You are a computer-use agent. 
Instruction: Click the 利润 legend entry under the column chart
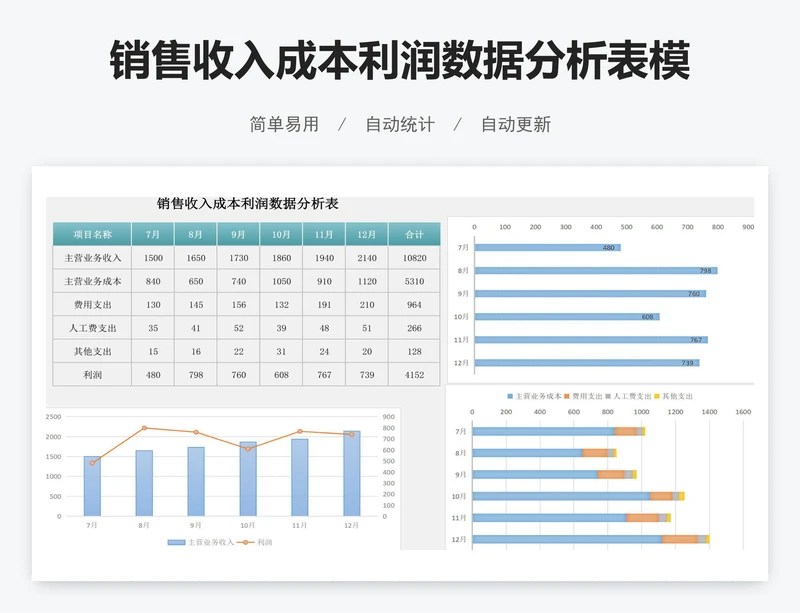click(255, 542)
